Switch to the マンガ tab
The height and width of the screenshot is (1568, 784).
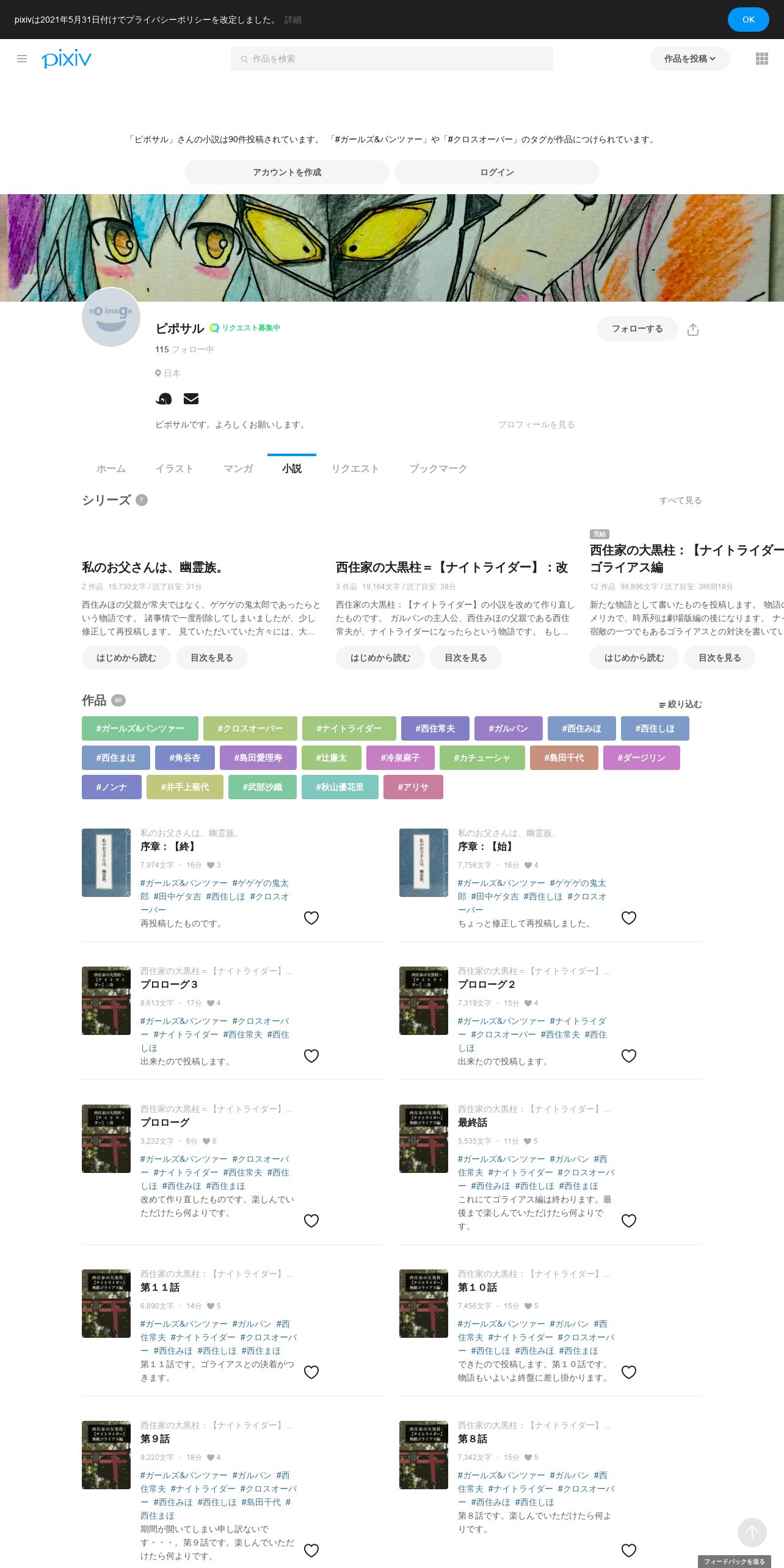click(x=238, y=468)
